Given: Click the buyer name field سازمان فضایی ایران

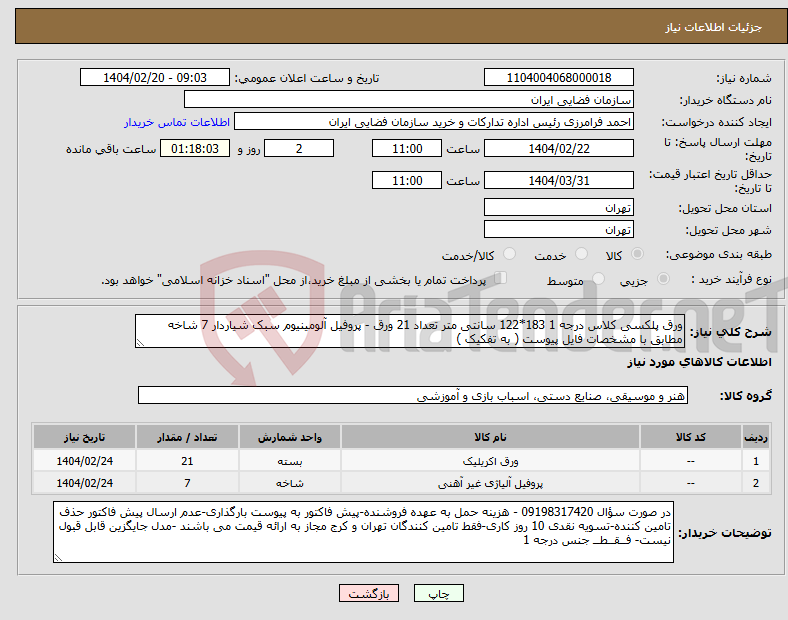Looking at the screenshot, I should coord(409,99).
